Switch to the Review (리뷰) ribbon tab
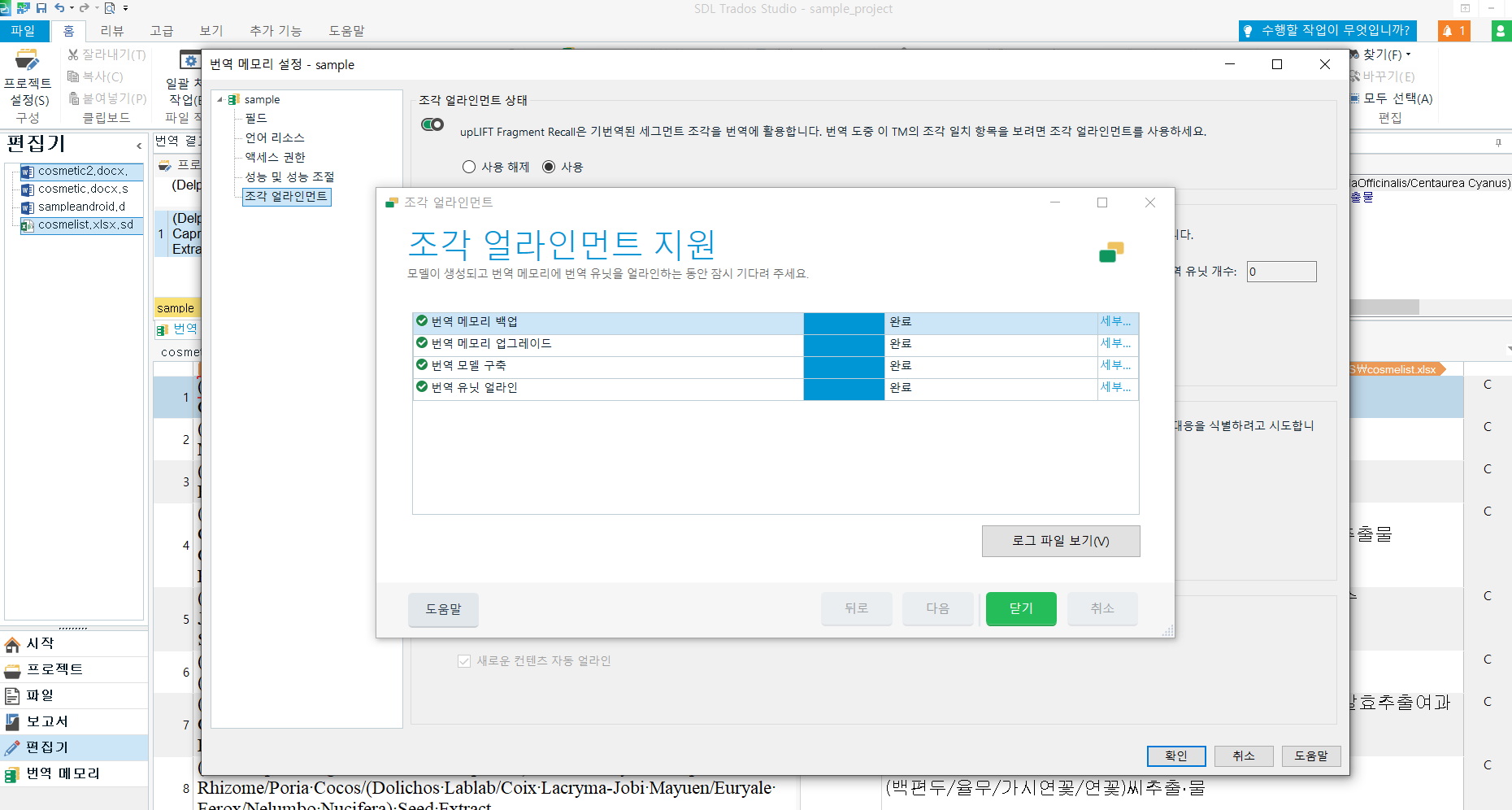Viewport: 1512px width, 810px height. click(x=112, y=31)
